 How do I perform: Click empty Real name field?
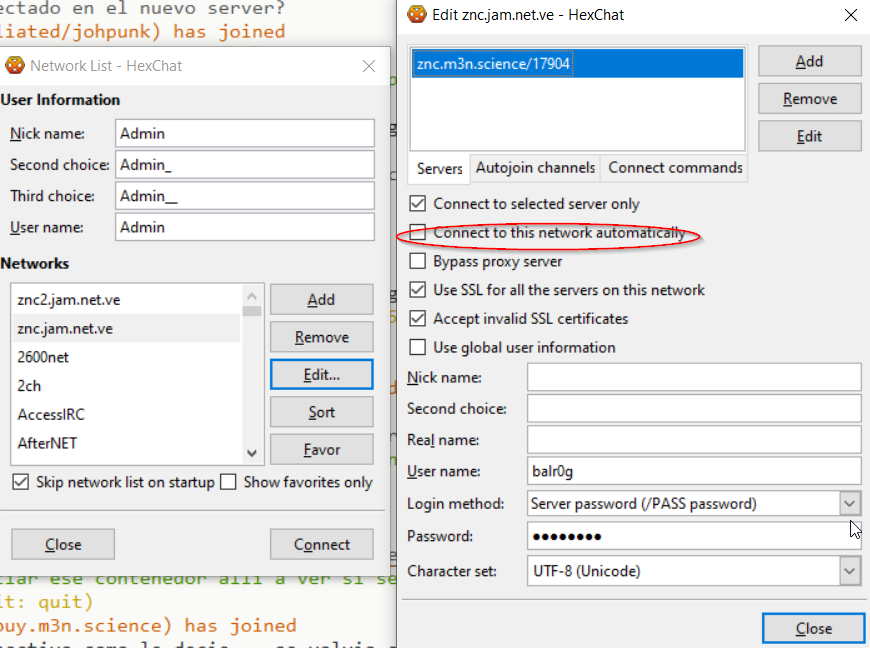[694, 439]
